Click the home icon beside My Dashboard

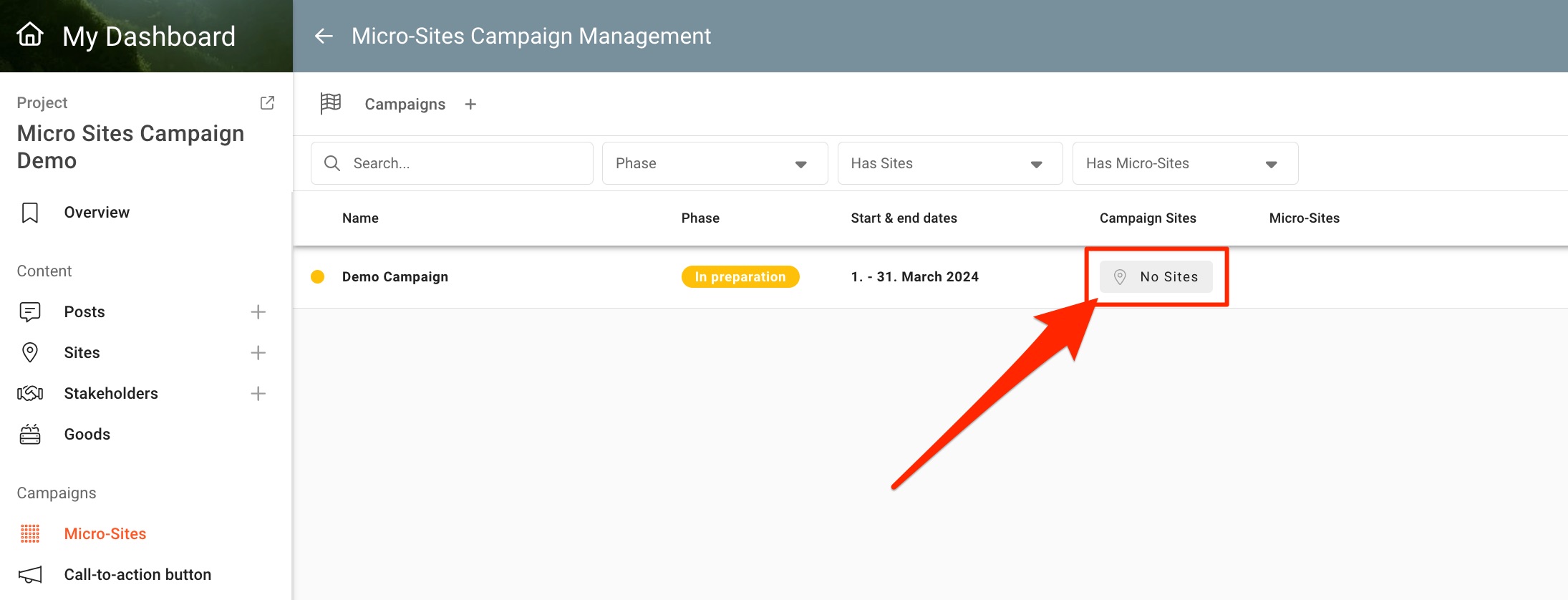click(x=30, y=34)
